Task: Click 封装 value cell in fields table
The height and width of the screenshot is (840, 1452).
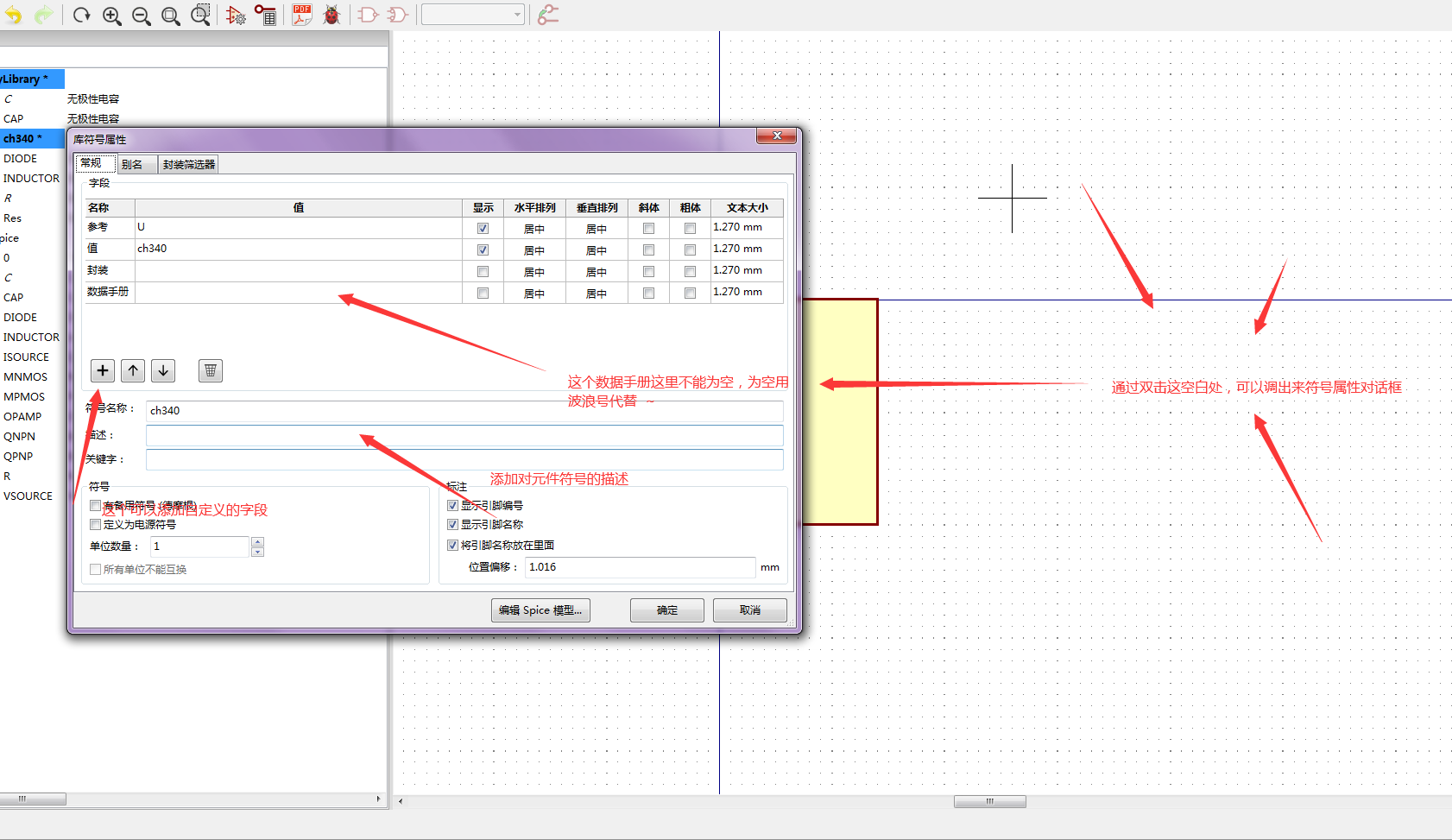Action: coord(299,272)
